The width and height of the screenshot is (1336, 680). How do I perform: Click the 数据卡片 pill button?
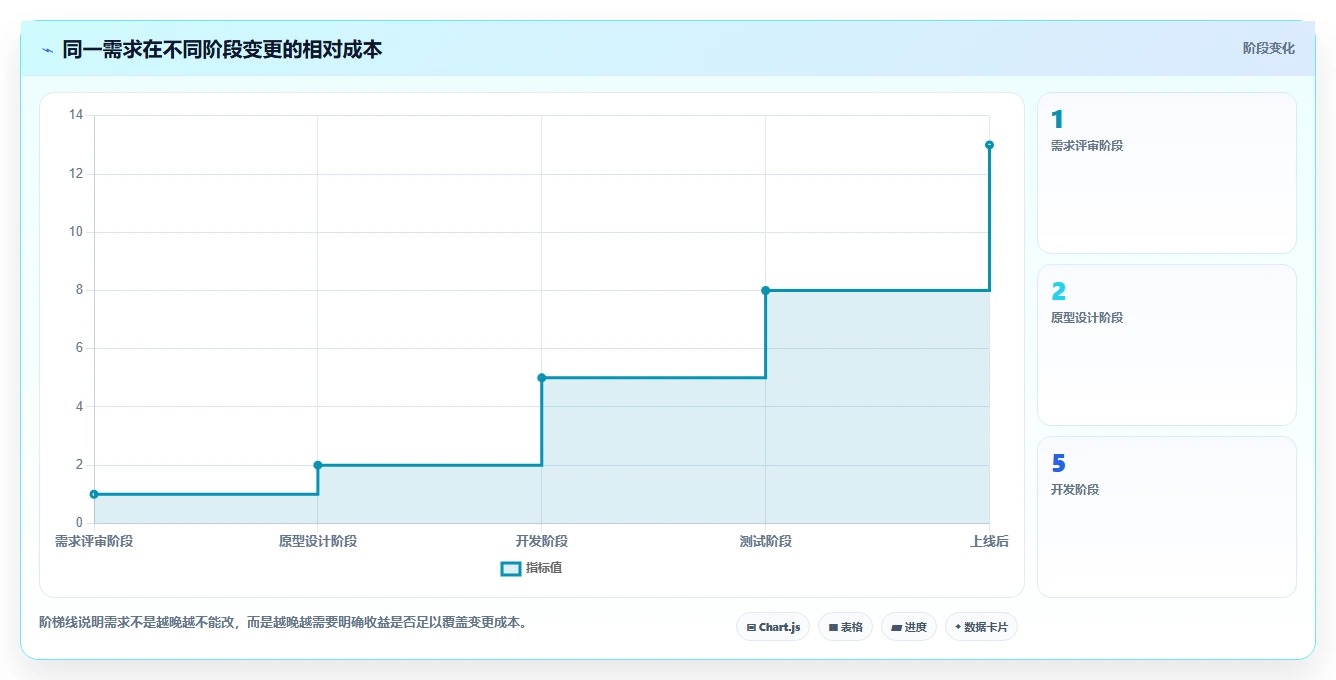click(x=981, y=627)
